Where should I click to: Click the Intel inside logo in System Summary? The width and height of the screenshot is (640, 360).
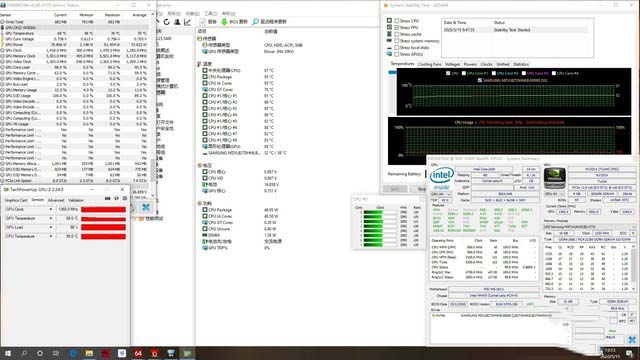tap(441, 178)
